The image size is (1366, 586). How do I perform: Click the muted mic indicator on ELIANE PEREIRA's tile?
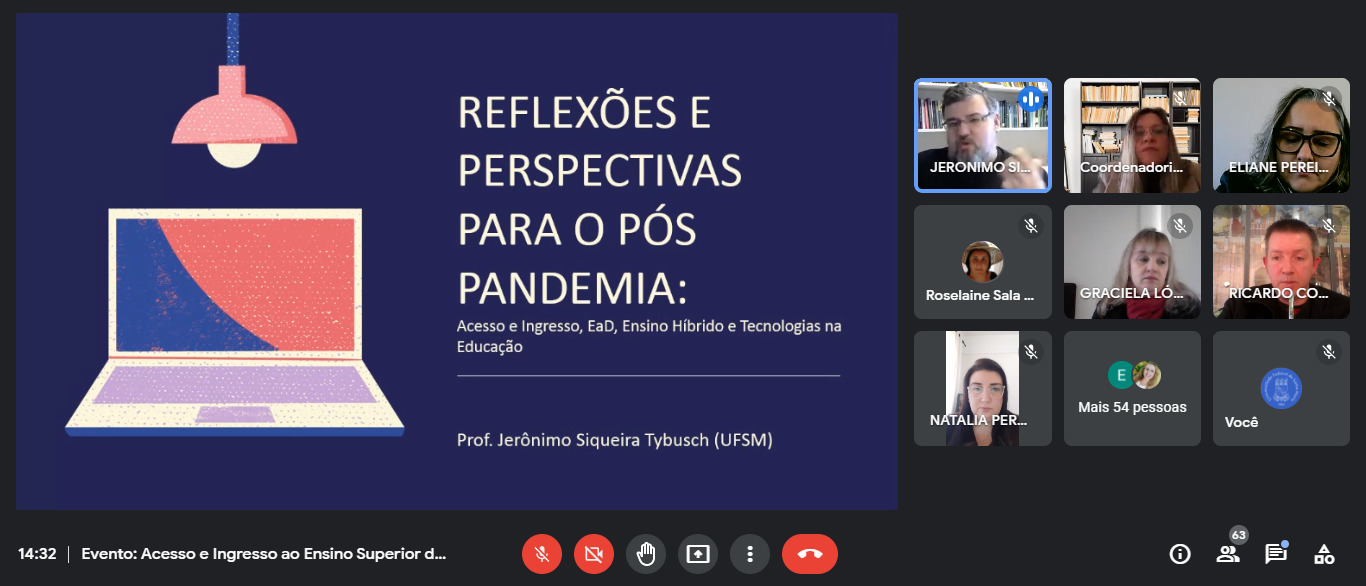point(1329,99)
